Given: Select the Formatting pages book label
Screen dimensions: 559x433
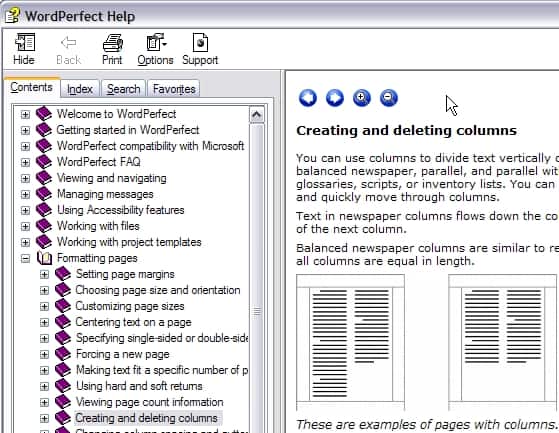Looking at the screenshot, I should [97, 258].
